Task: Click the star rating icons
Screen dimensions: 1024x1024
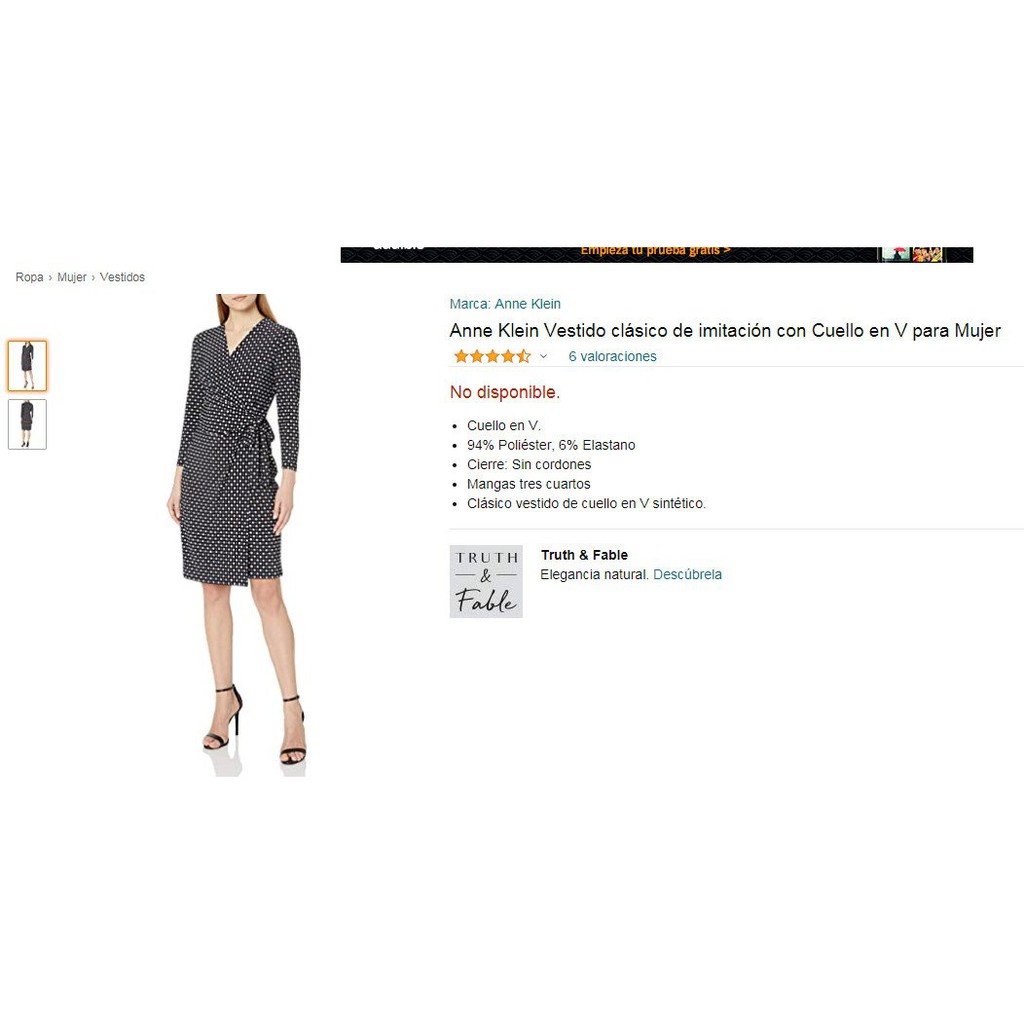Action: pyautogui.click(x=492, y=357)
